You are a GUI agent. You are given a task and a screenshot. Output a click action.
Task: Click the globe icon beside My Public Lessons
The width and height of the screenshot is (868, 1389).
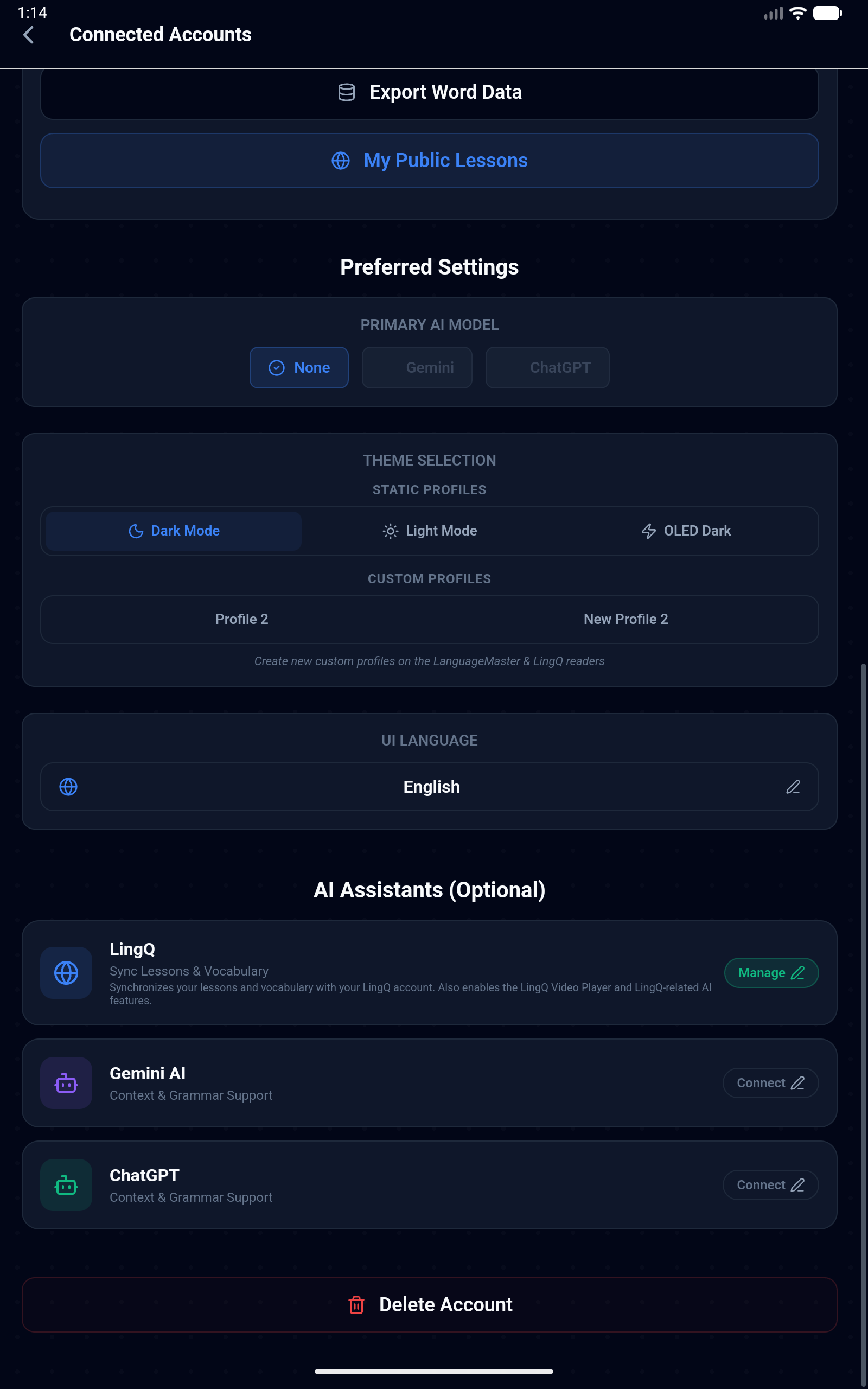coord(341,161)
